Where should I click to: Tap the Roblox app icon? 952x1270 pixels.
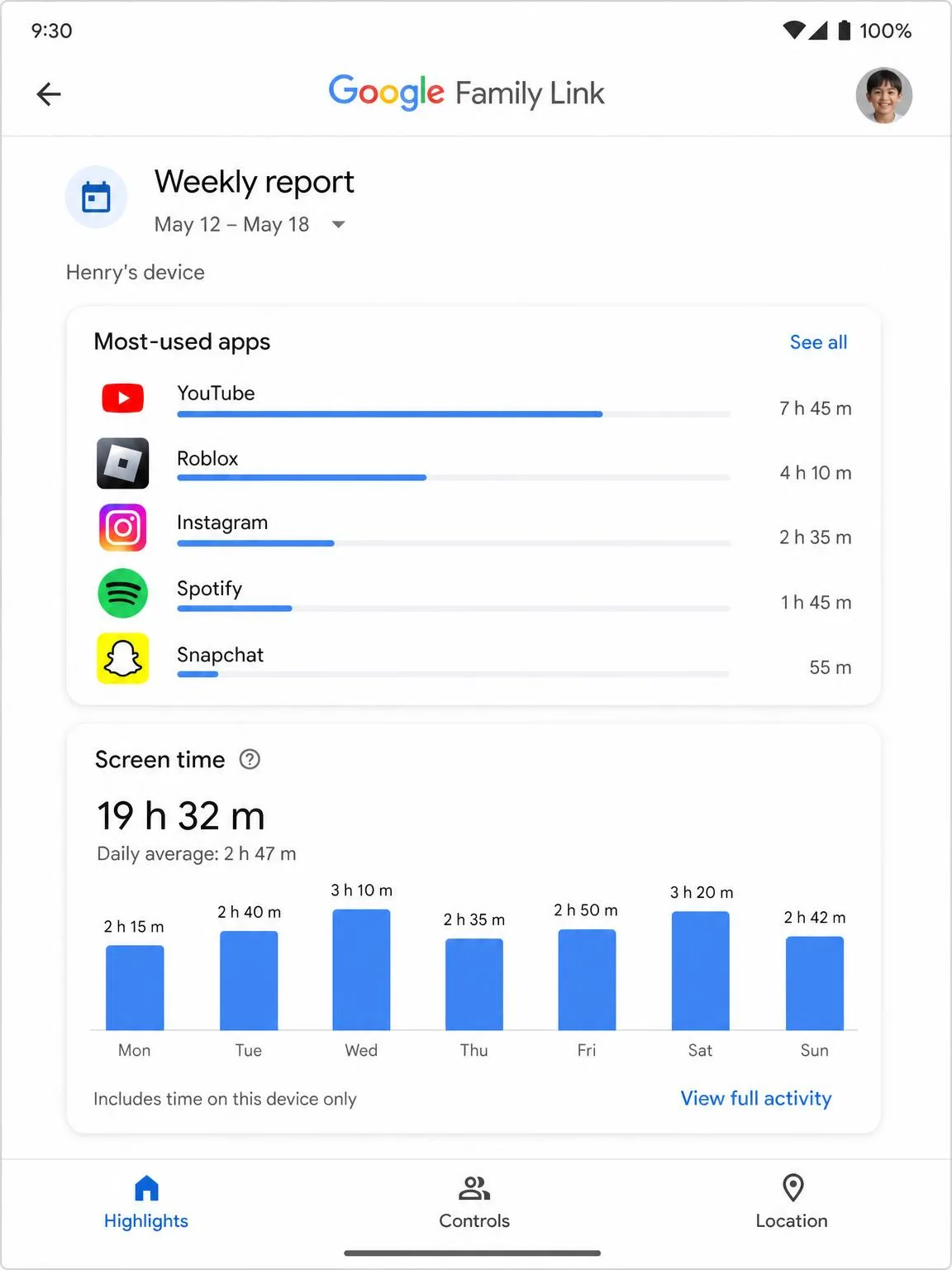[122, 463]
